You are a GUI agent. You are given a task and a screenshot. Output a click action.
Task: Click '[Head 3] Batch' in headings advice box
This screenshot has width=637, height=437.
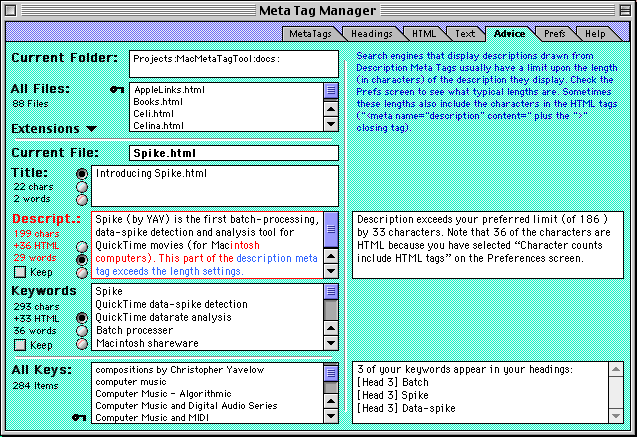pos(393,382)
